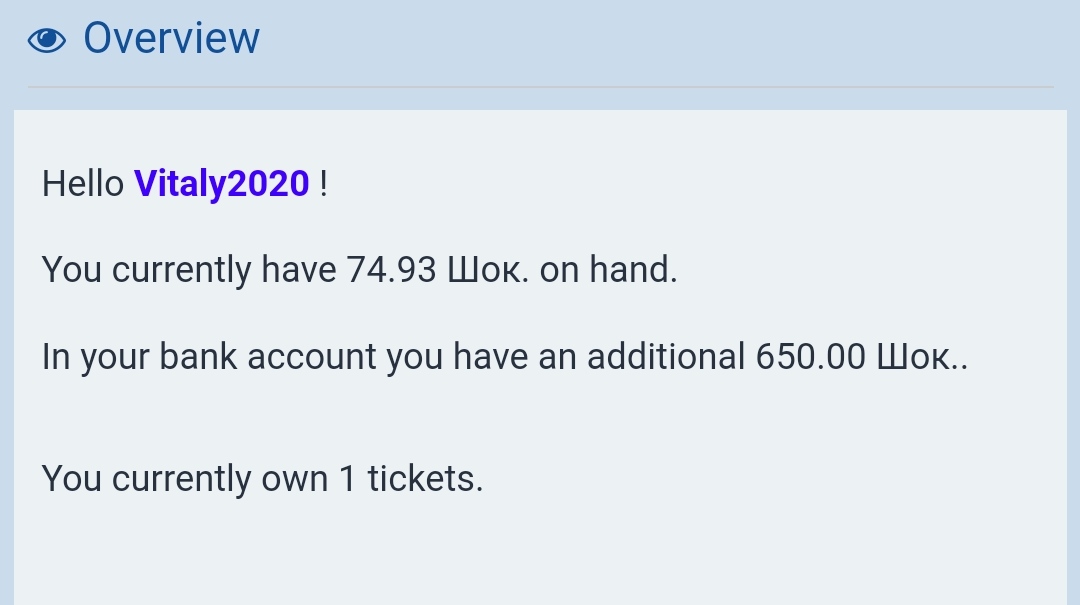Click 'You currently own' text
The width and height of the screenshot is (1080, 605).
pos(185,480)
